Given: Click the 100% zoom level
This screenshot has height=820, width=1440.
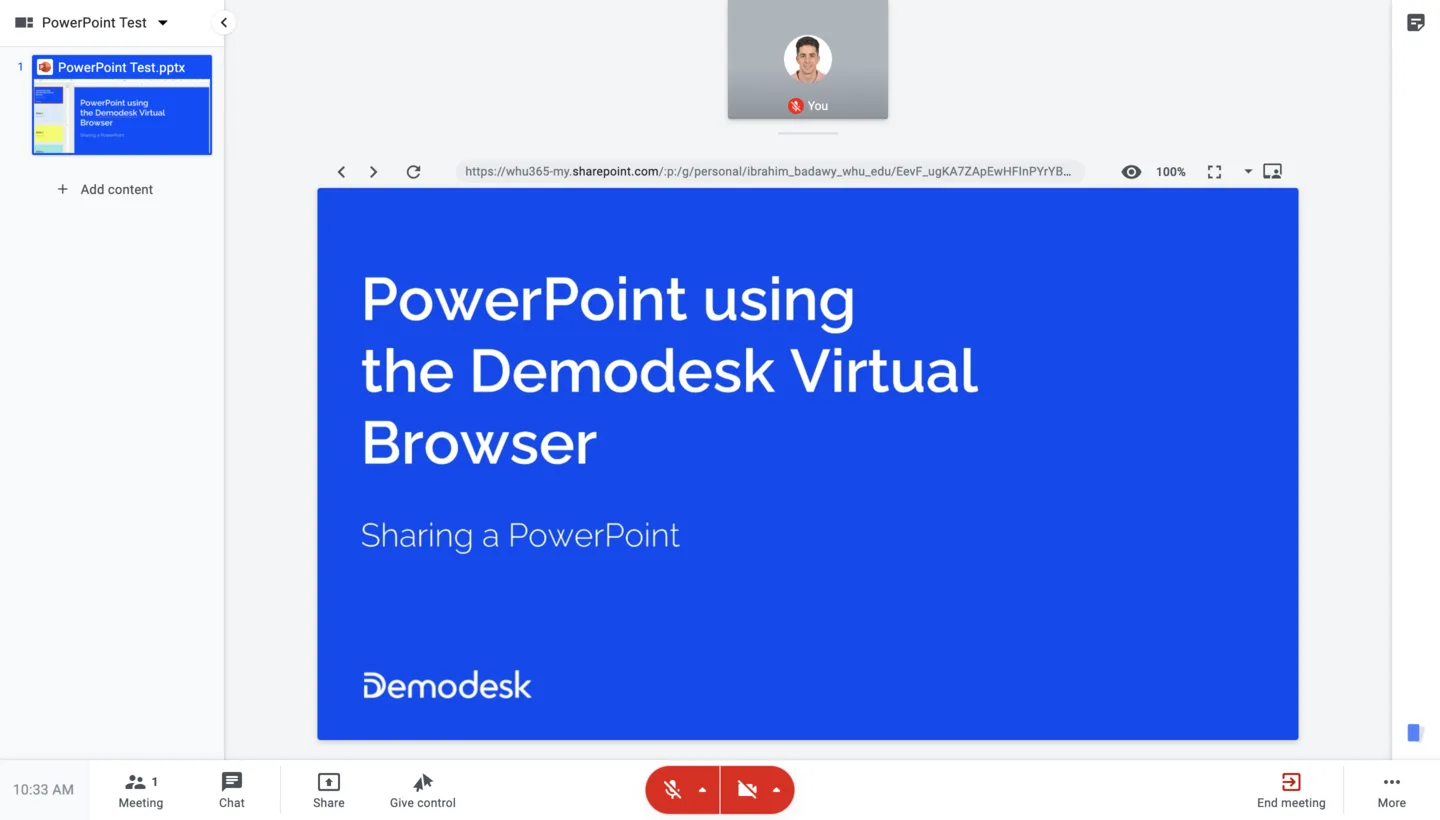Looking at the screenshot, I should click(x=1171, y=172).
